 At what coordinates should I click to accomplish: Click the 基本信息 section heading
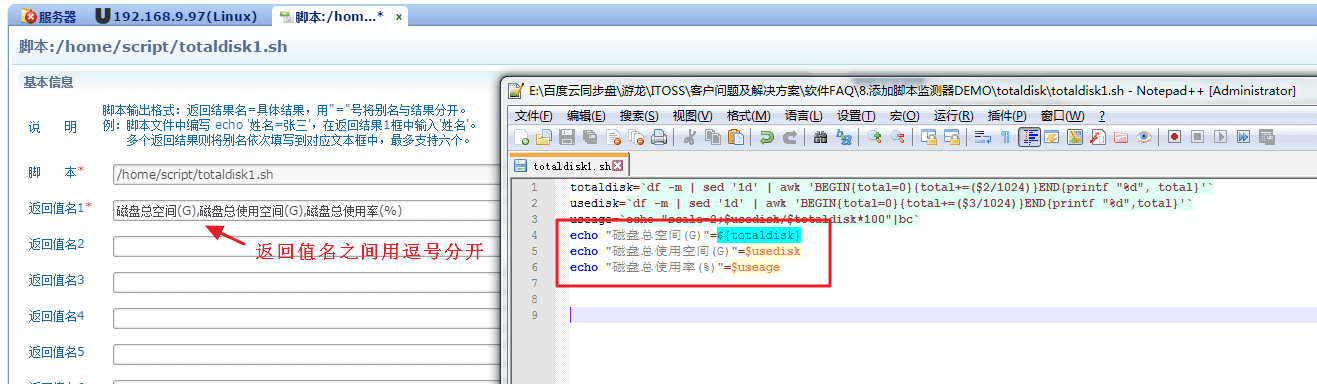[x=48, y=82]
